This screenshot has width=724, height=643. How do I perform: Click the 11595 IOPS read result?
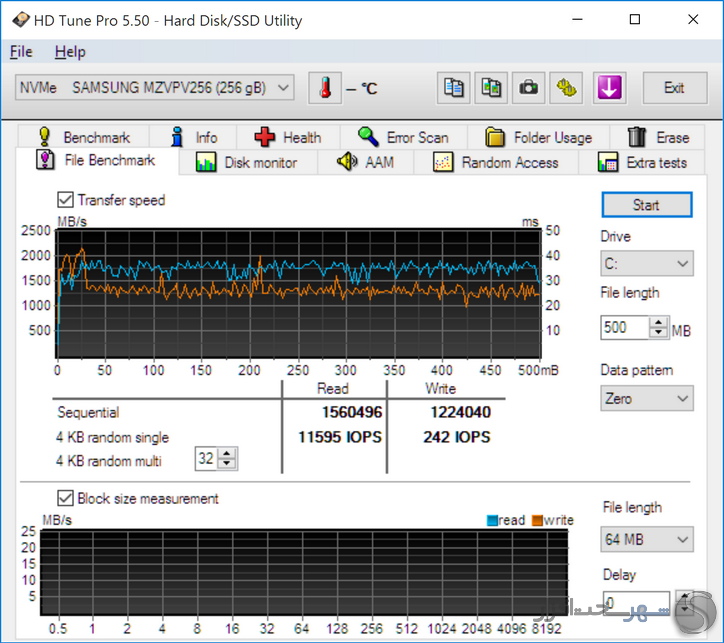[340, 437]
